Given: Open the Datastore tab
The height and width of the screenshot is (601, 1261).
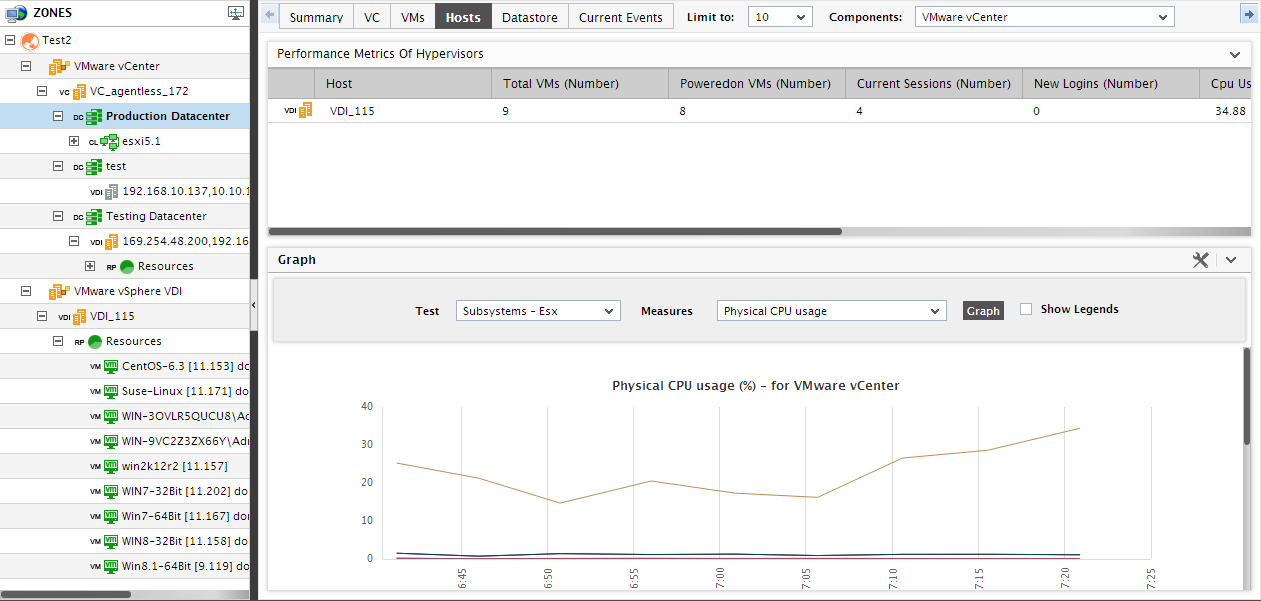Looking at the screenshot, I should click(x=530, y=17).
